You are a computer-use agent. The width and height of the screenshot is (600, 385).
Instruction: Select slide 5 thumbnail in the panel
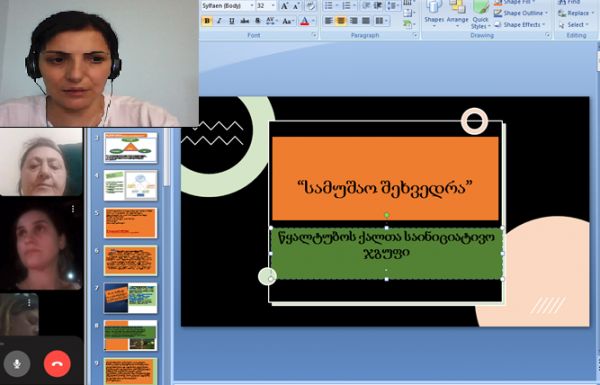pos(130,223)
